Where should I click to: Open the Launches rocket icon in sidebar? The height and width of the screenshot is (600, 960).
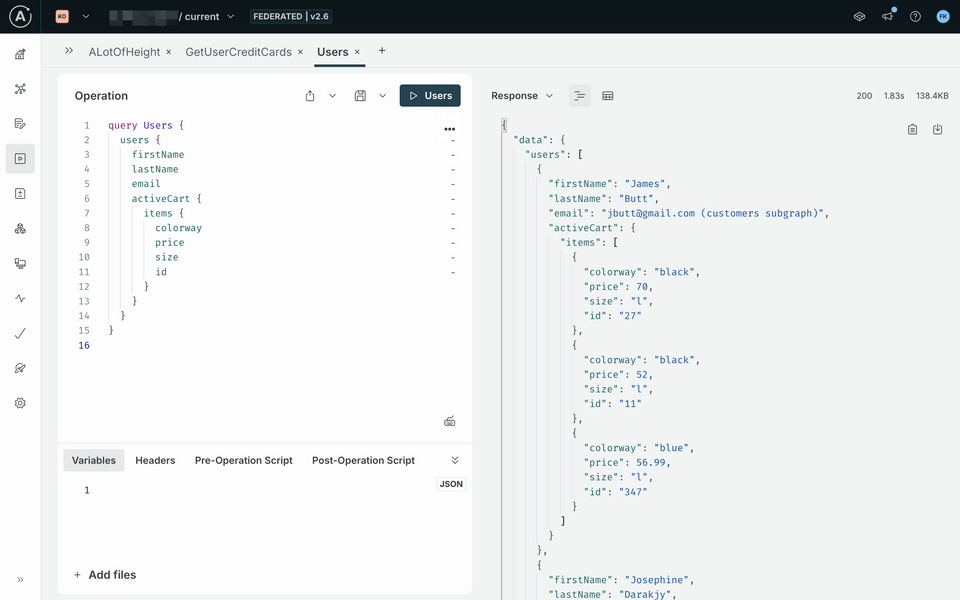20,368
